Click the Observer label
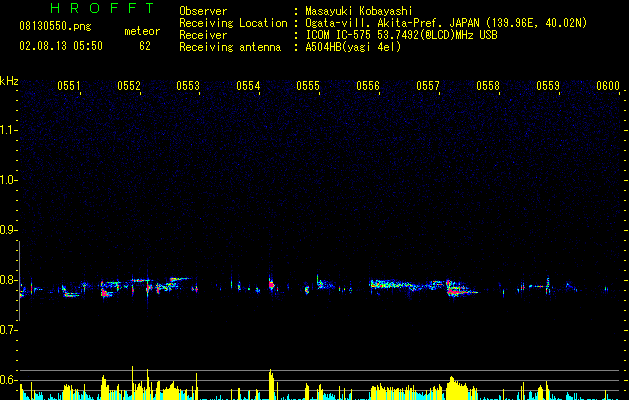 pos(203,11)
